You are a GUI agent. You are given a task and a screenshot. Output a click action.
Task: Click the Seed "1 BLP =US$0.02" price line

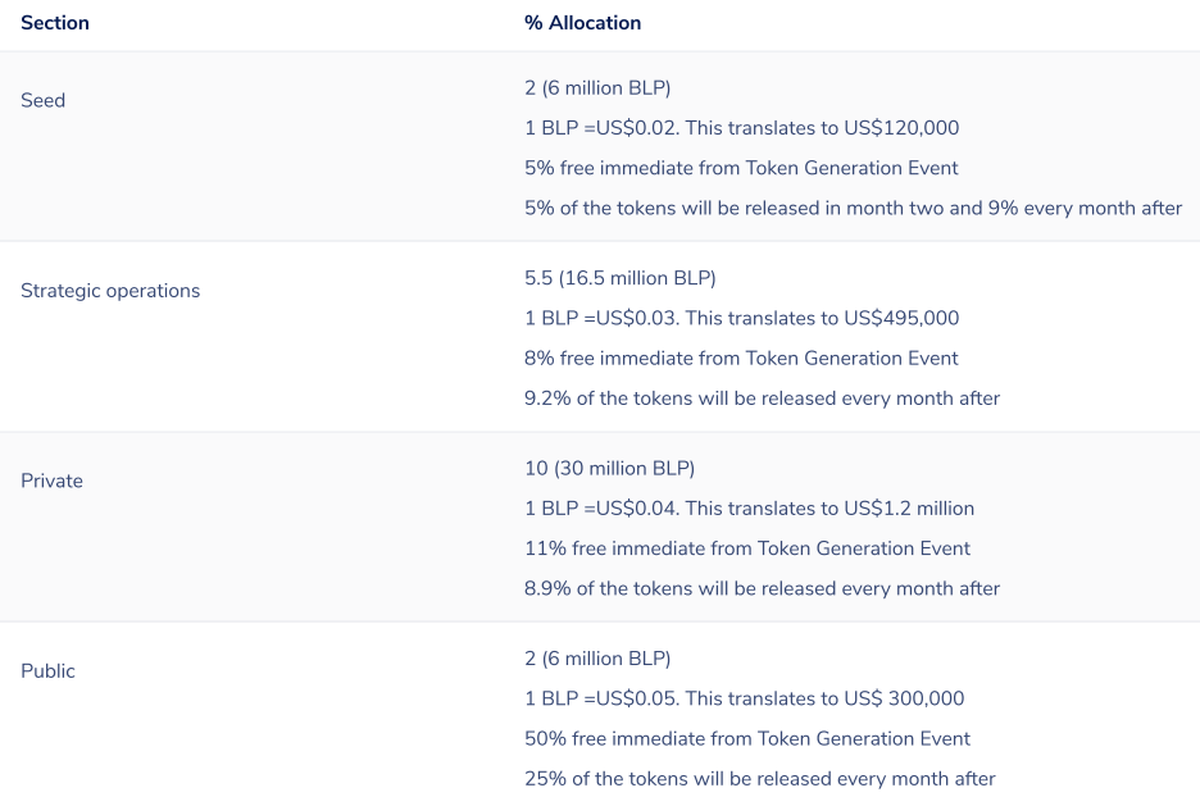(741, 128)
